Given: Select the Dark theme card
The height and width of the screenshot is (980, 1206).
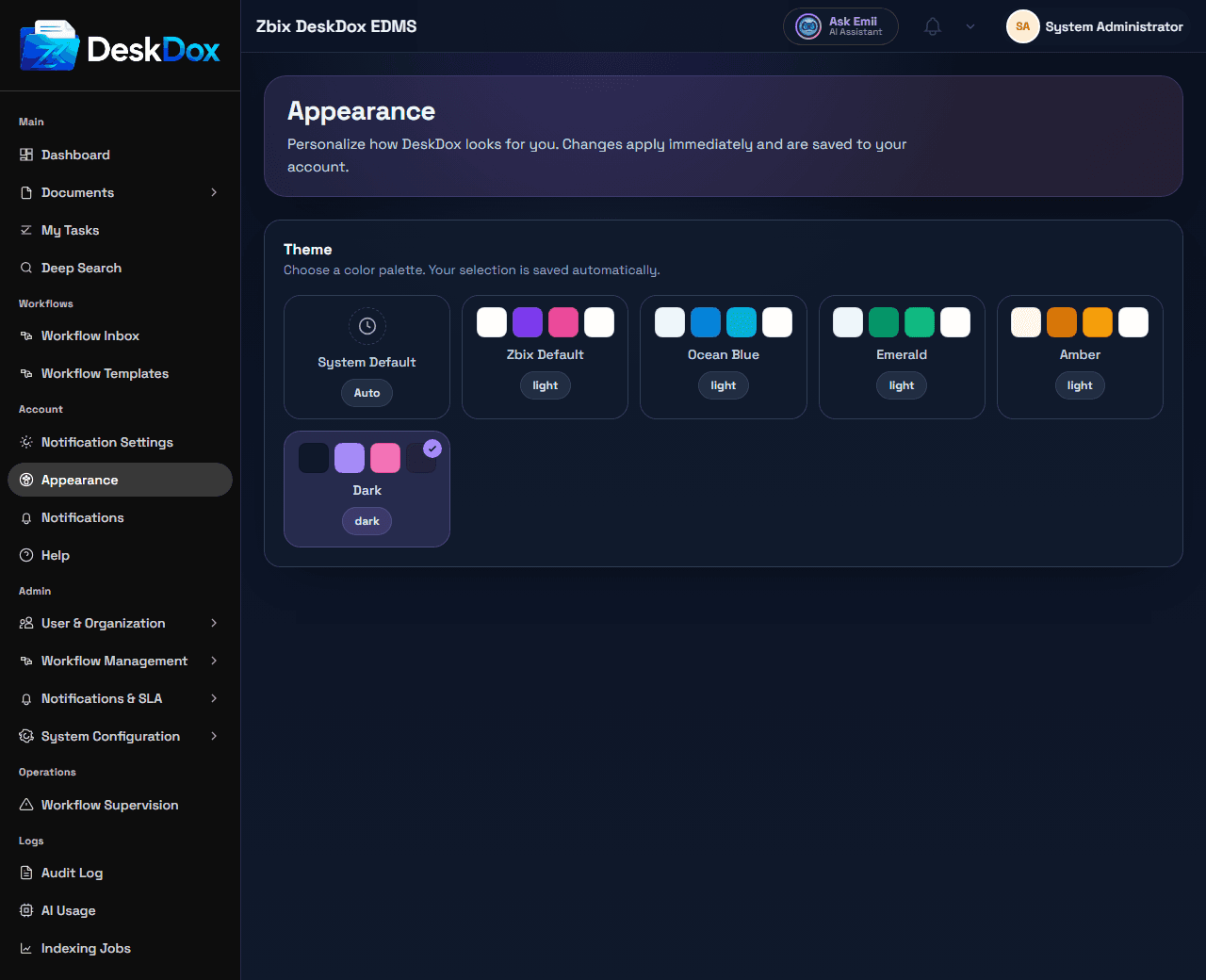Looking at the screenshot, I should 367,489.
